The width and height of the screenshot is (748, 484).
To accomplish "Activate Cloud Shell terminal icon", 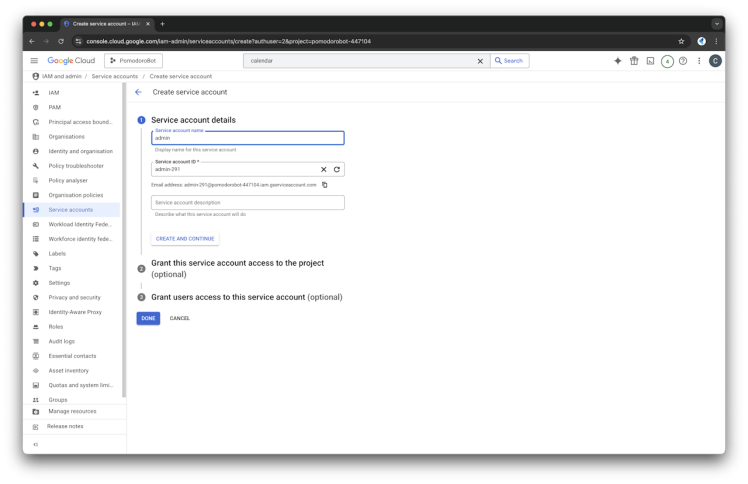I will click(650, 61).
